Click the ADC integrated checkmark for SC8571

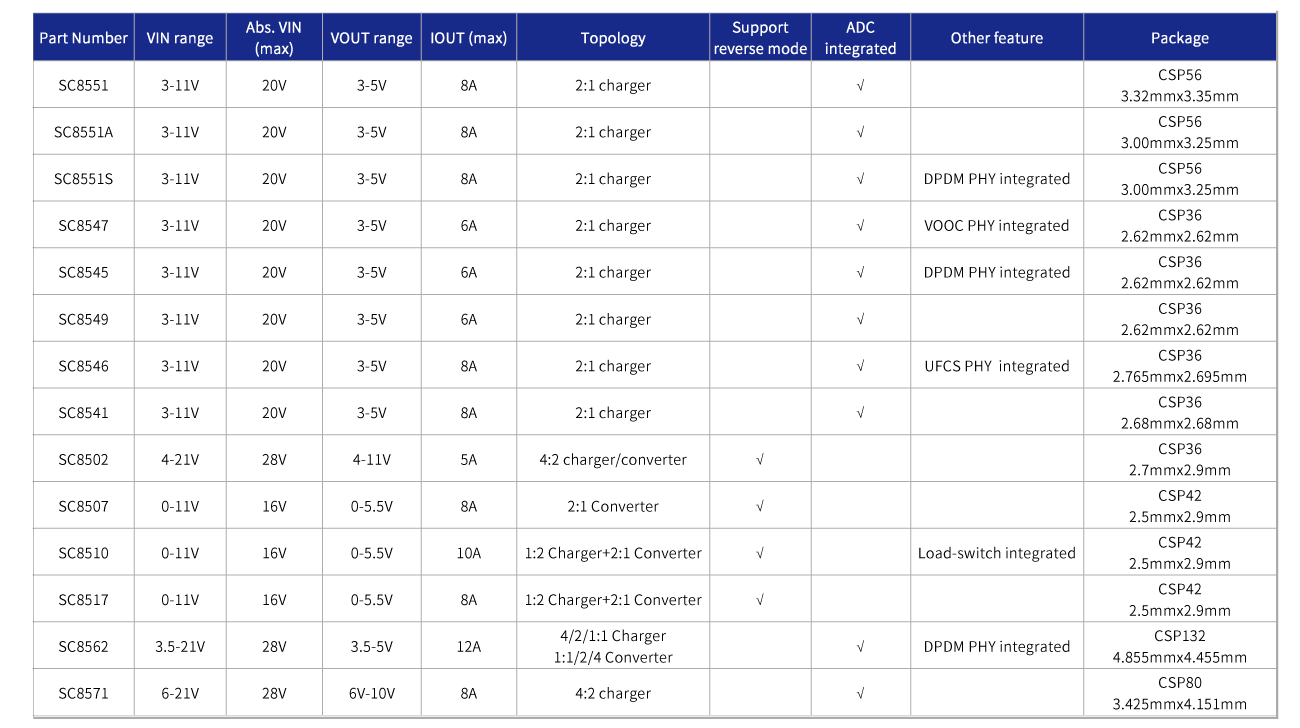pos(860,694)
